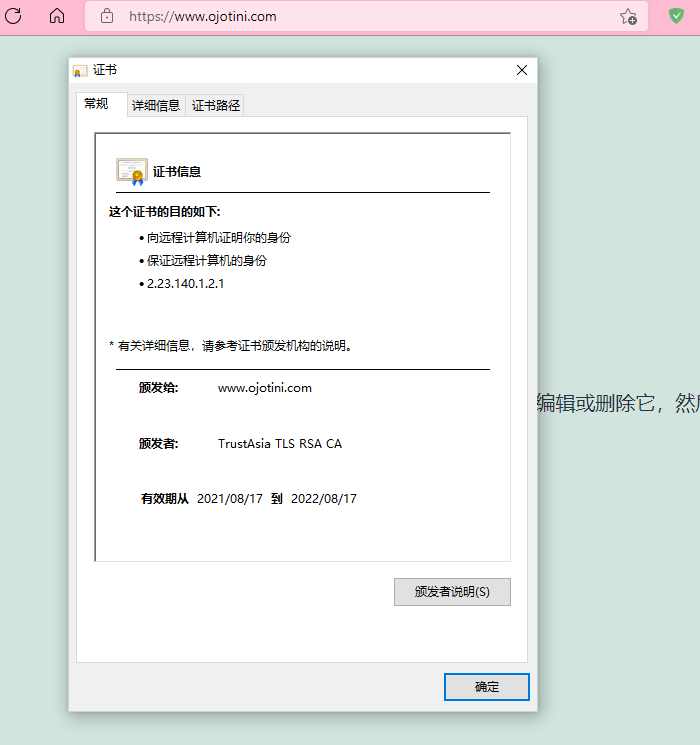
Task: Click the 颁发者: label
Action: (x=159, y=444)
